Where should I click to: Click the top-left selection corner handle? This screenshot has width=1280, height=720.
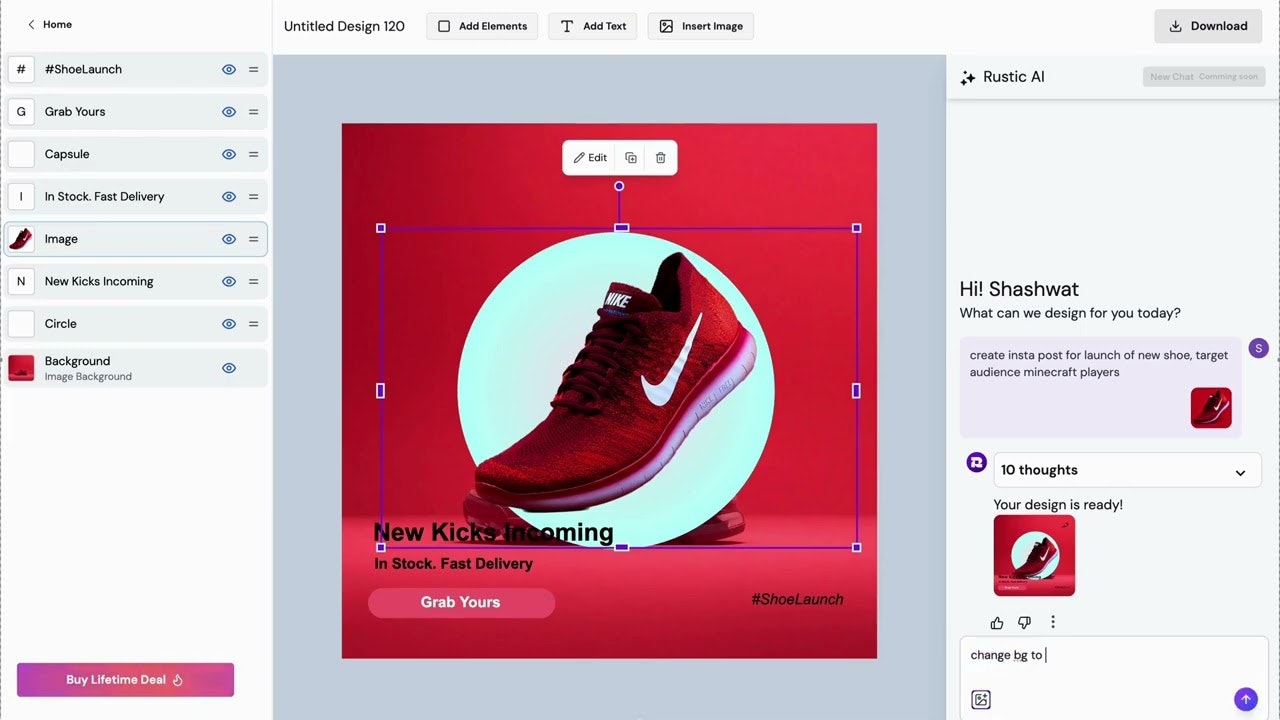(381, 228)
